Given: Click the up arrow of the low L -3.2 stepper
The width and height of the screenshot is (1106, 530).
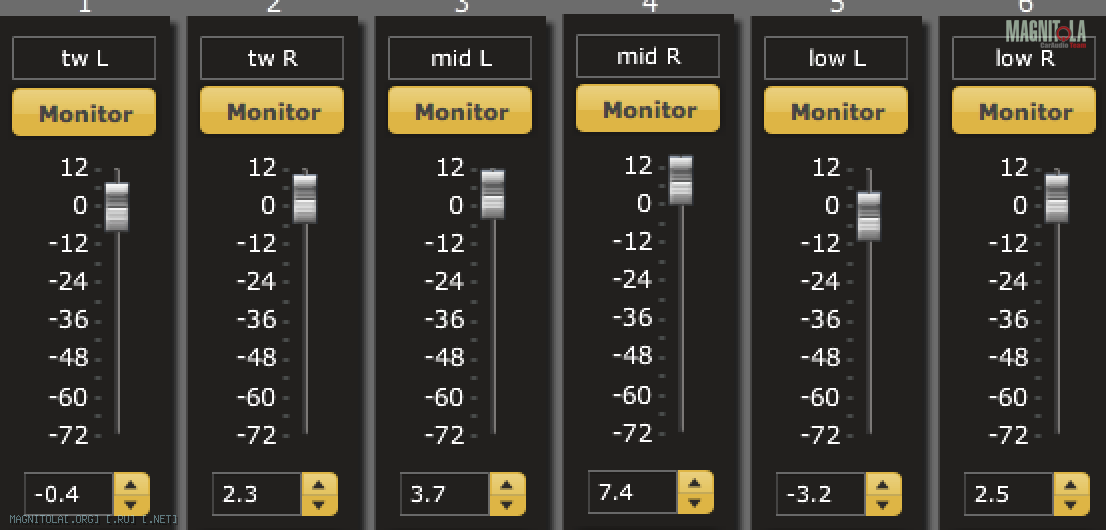Looking at the screenshot, I should pos(883,484).
